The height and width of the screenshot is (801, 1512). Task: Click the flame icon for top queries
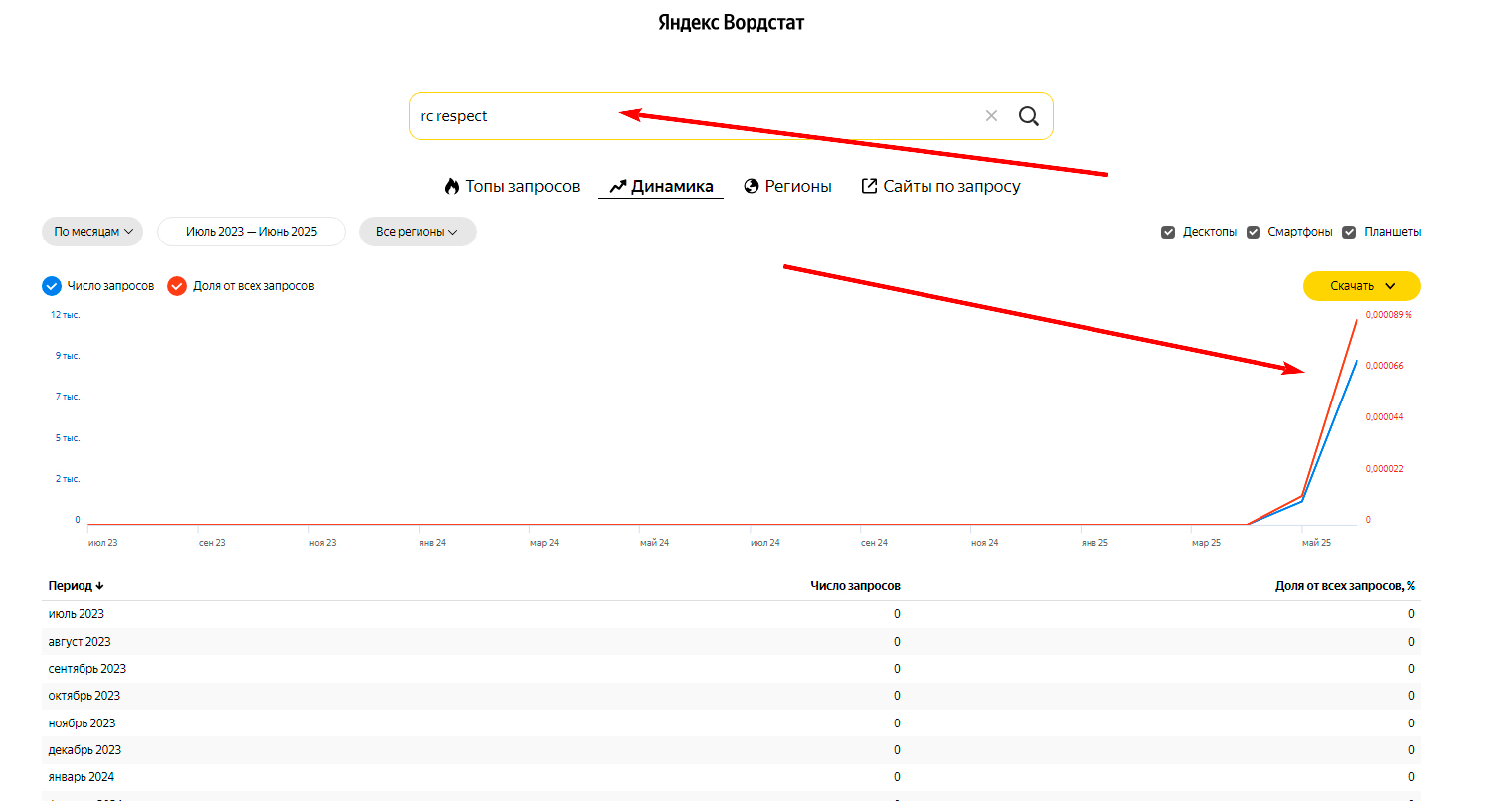coord(452,186)
